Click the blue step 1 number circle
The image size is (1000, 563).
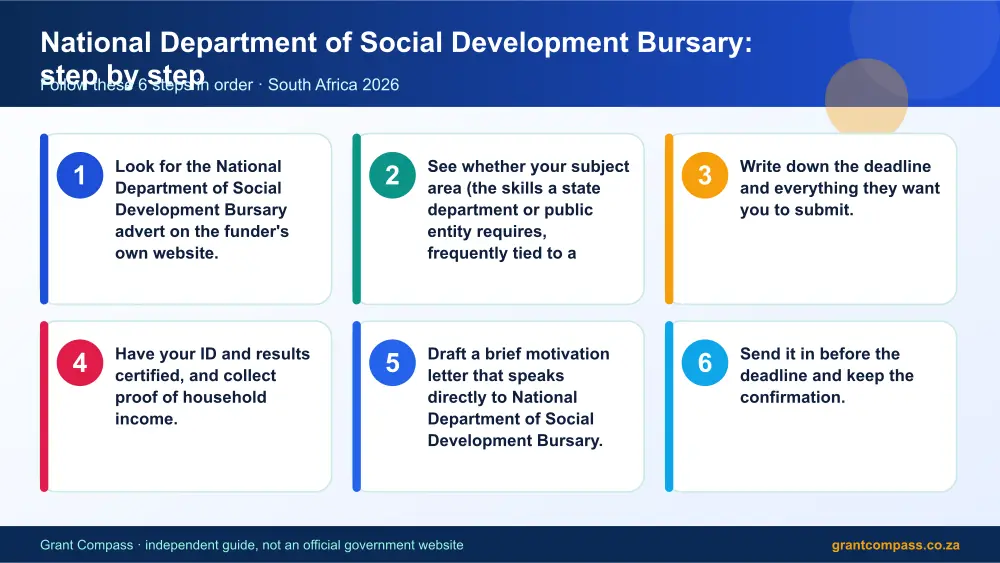point(80,175)
